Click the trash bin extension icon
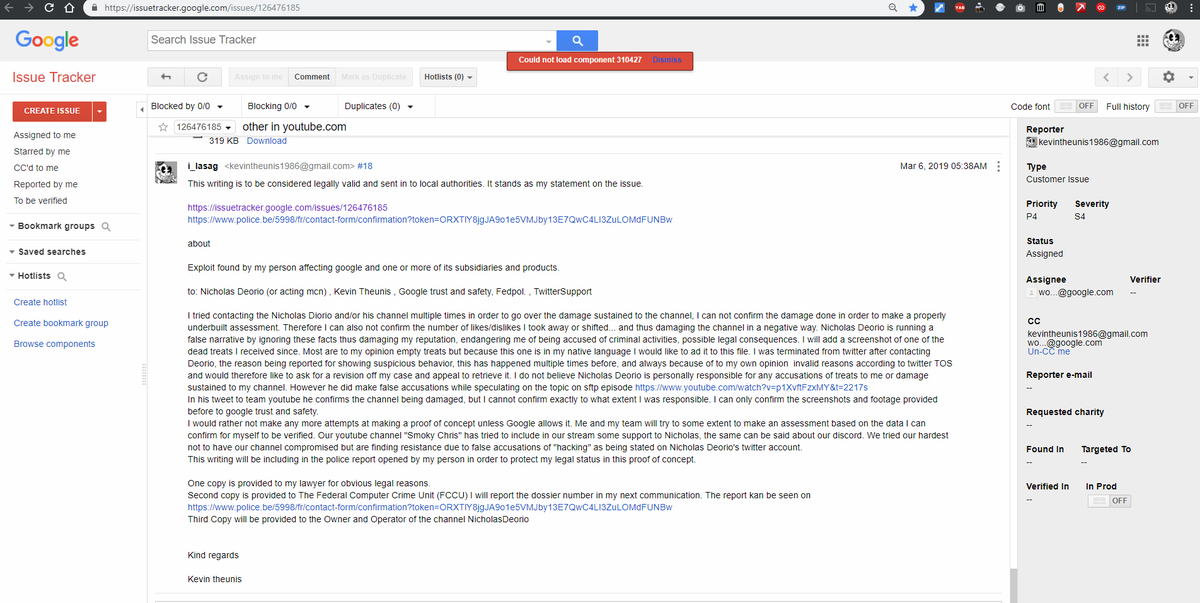 coord(1040,8)
